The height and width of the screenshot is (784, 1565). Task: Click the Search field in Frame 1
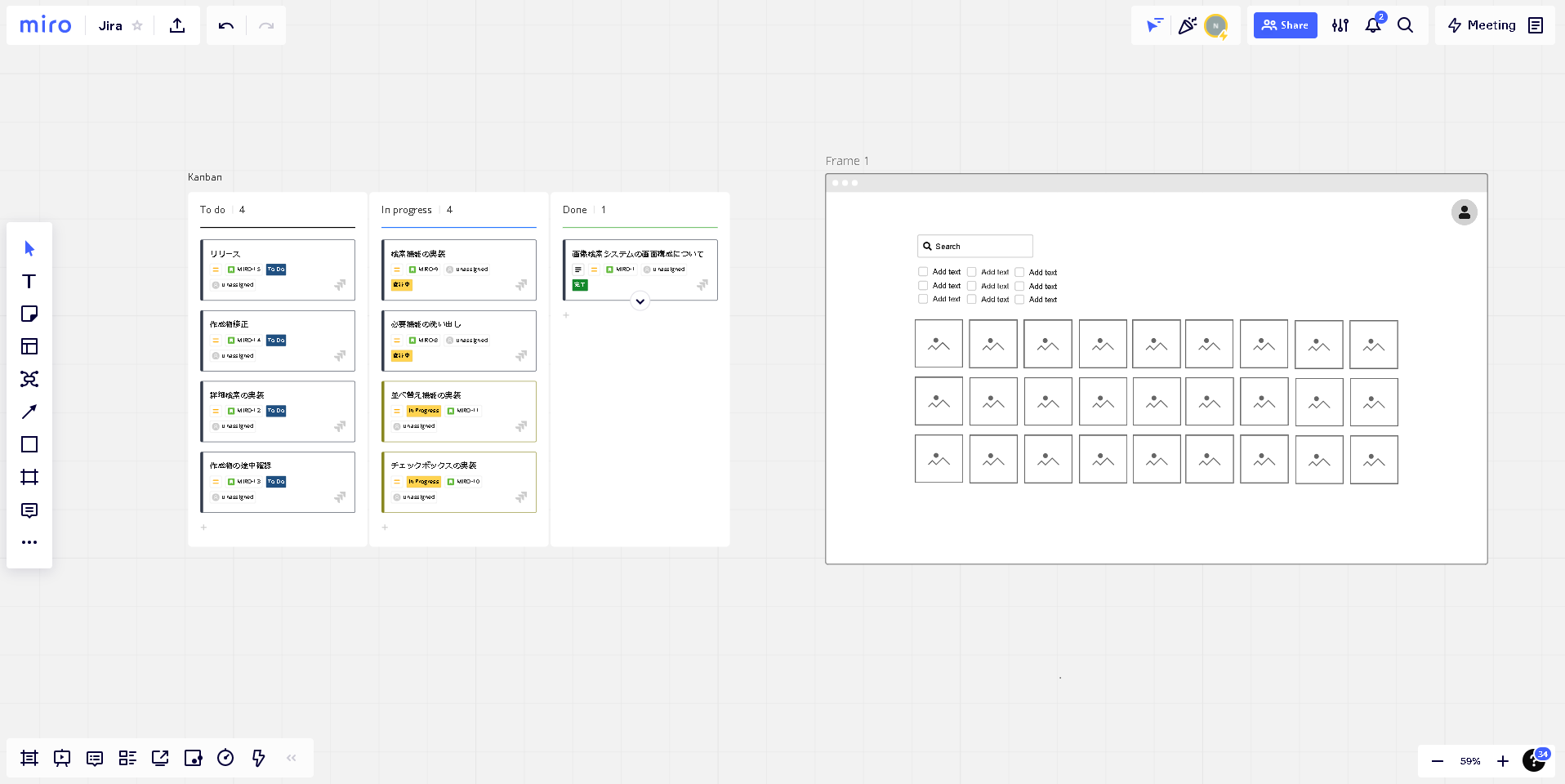pyautogui.click(x=975, y=246)
